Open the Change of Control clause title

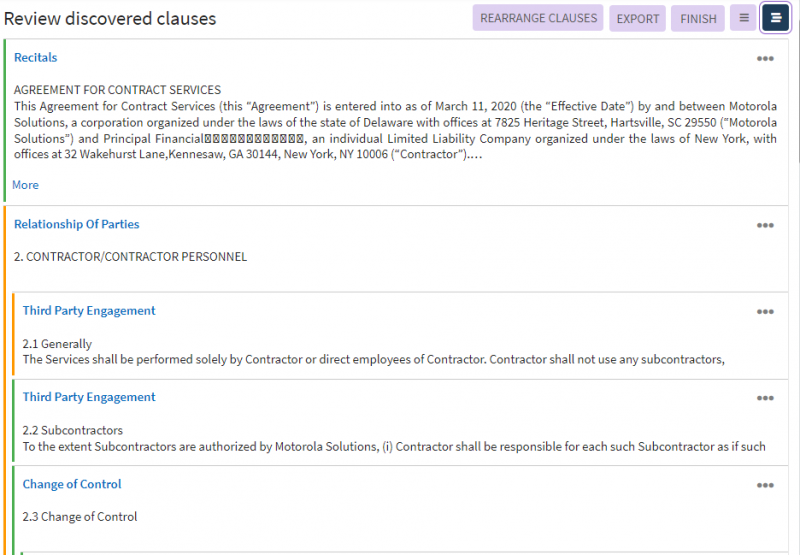[72, 484]
